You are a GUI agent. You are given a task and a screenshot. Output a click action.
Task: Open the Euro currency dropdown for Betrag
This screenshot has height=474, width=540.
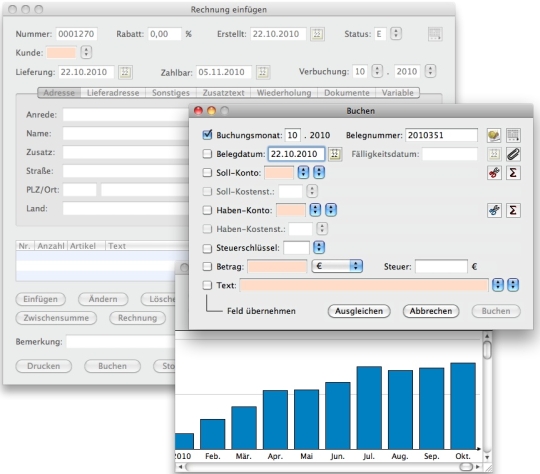pyautogui.click(x=337, y=266)
